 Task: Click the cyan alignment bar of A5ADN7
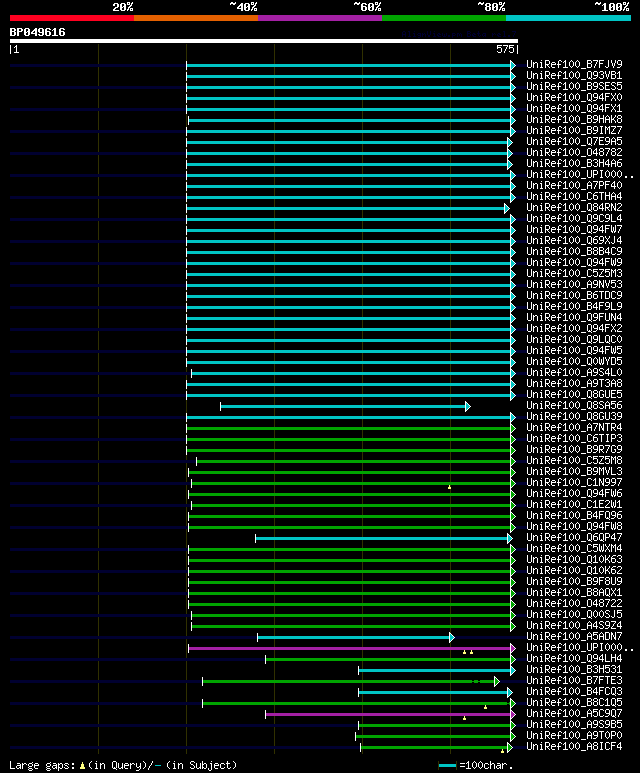[355, 638]
